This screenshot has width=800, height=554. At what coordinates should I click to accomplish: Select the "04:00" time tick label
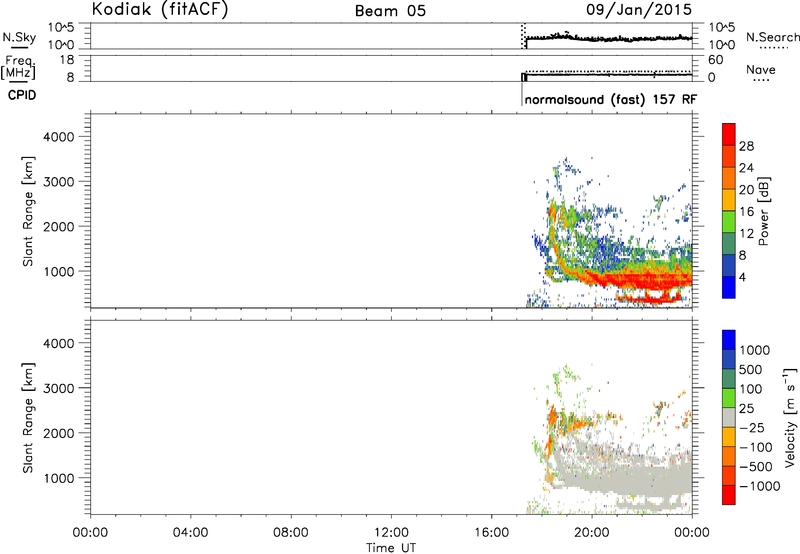click(190, 533)
